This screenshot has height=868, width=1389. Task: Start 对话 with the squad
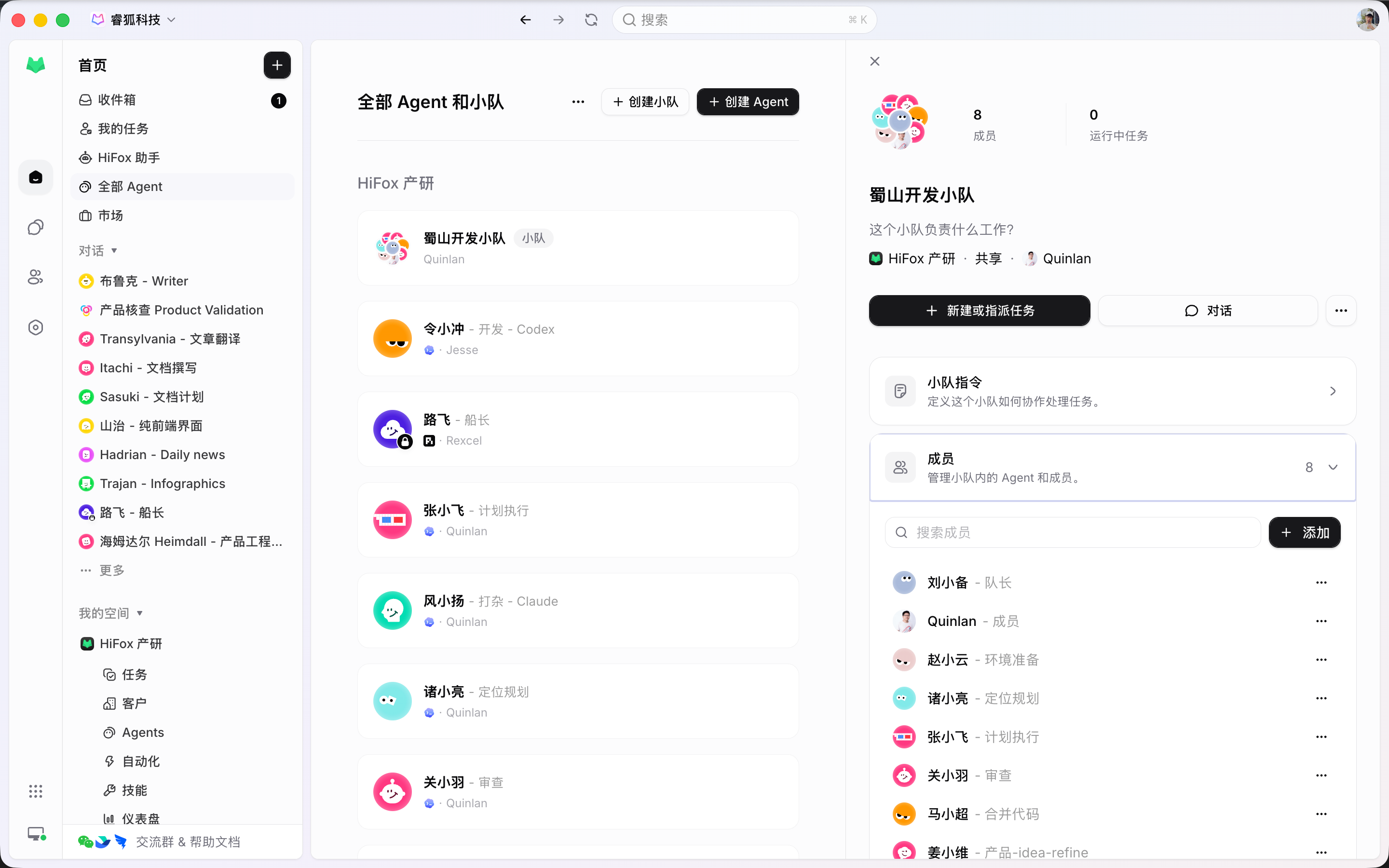(x=1208, y=311)
